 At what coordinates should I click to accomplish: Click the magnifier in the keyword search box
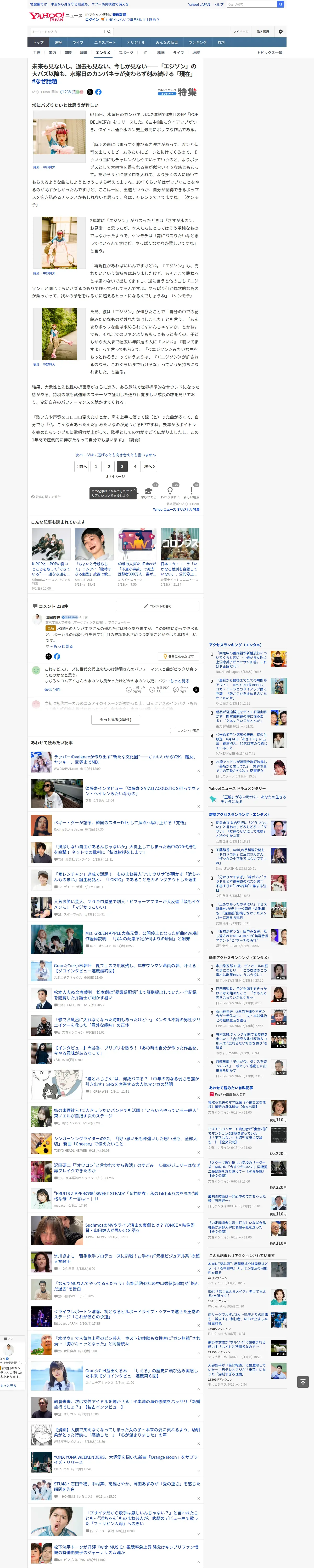point(109,32)
